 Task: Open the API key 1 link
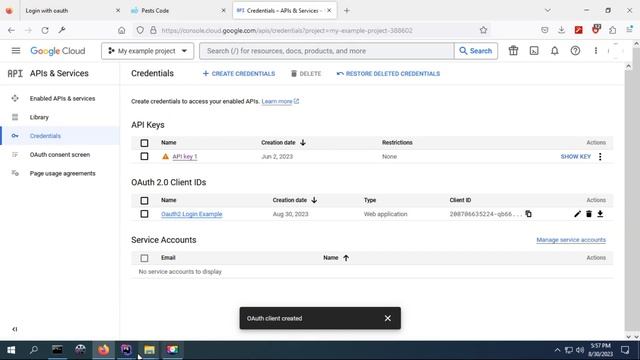click(x=184, y=156)
